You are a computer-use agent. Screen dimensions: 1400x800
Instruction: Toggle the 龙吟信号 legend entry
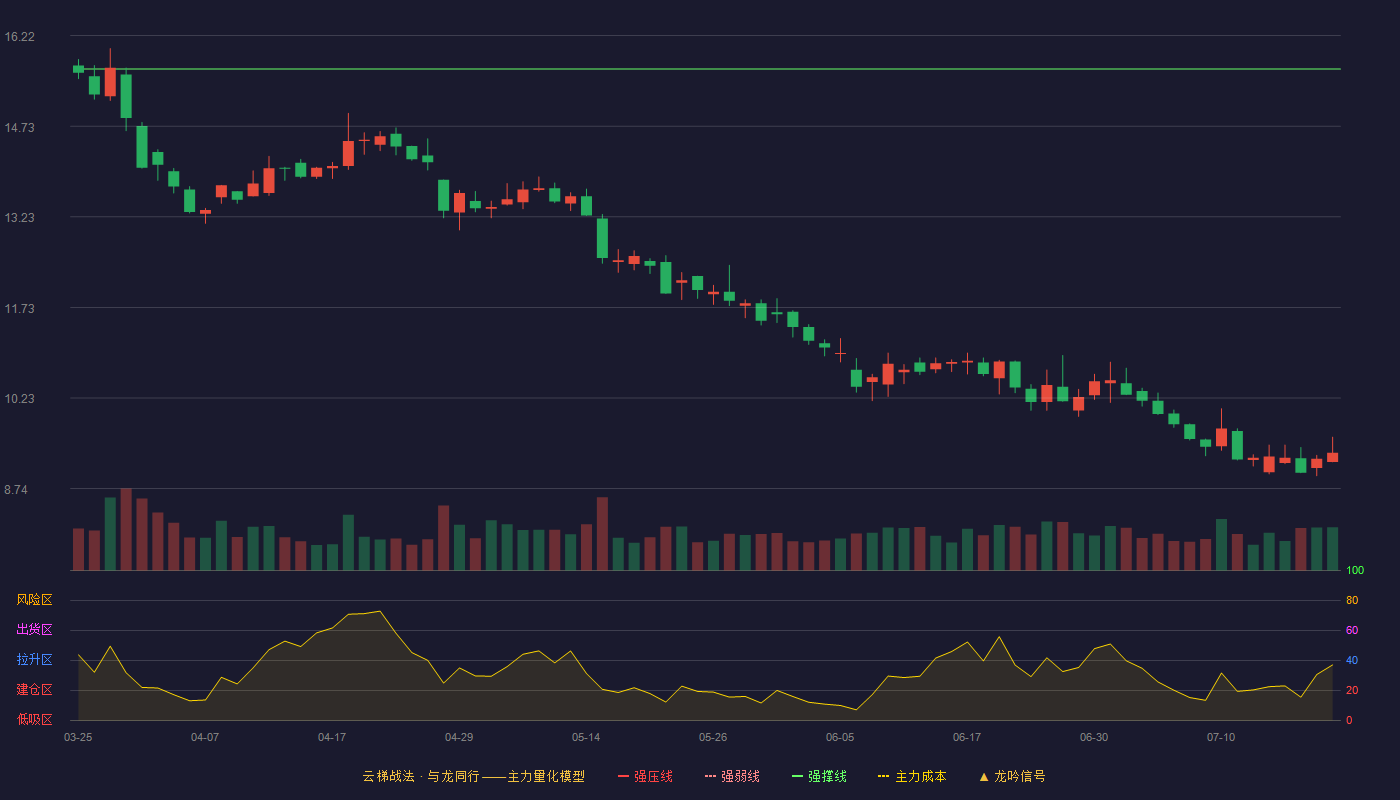1011,776
